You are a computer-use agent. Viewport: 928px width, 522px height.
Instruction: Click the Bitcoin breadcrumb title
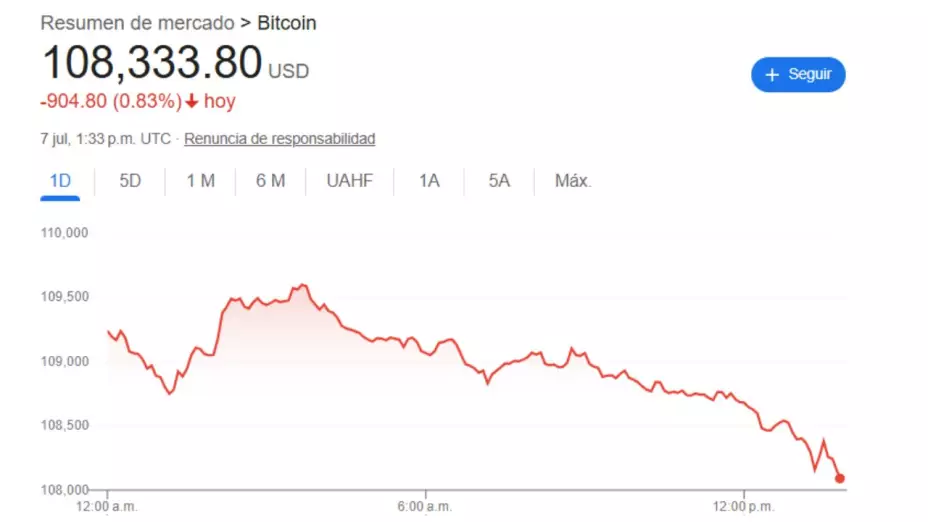click(287, 23)
